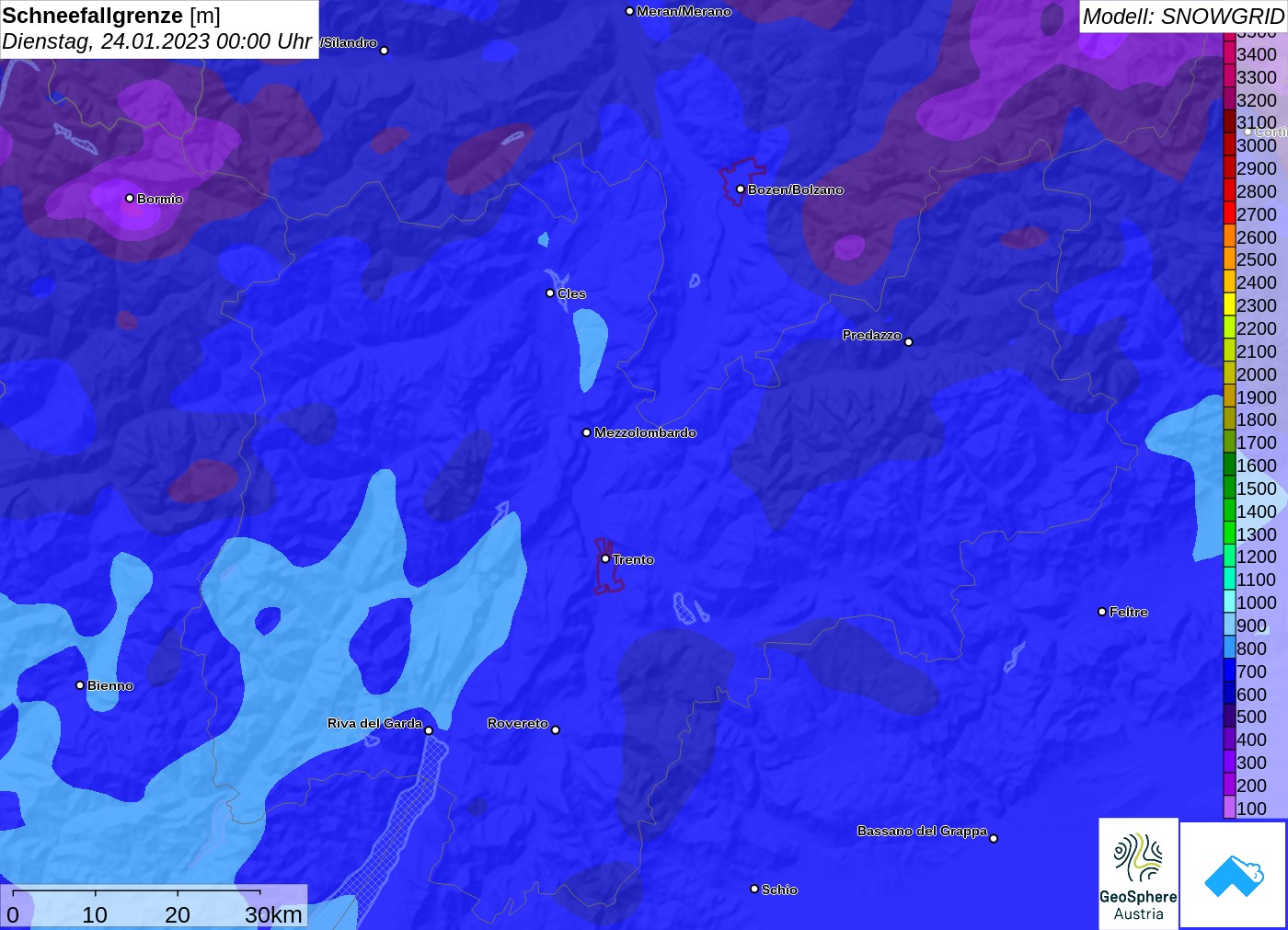Click the legend value '2500'
Screen dimensions: 1288x930
coord(1257,259)
